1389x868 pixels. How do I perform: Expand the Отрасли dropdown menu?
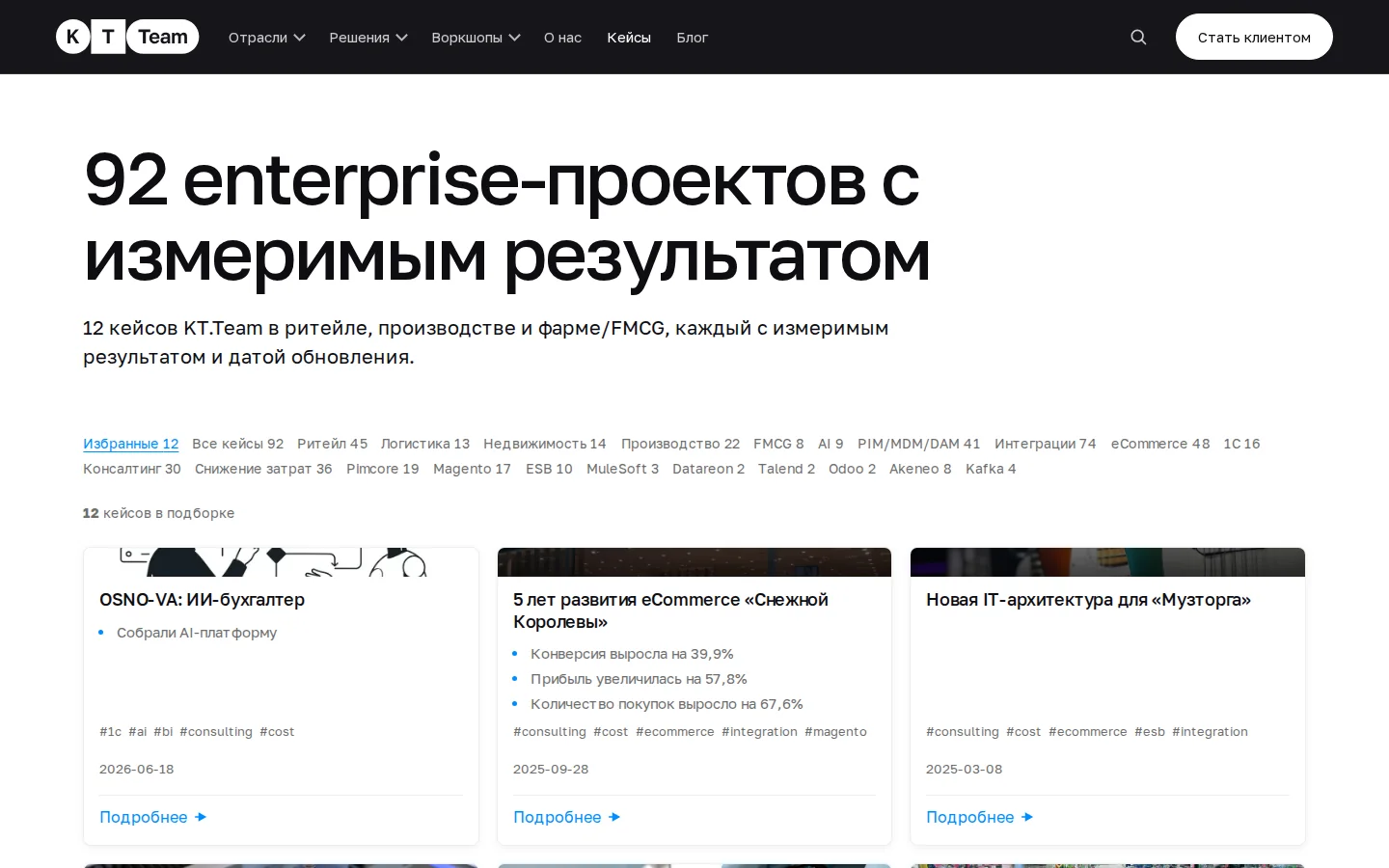(267, 38)
